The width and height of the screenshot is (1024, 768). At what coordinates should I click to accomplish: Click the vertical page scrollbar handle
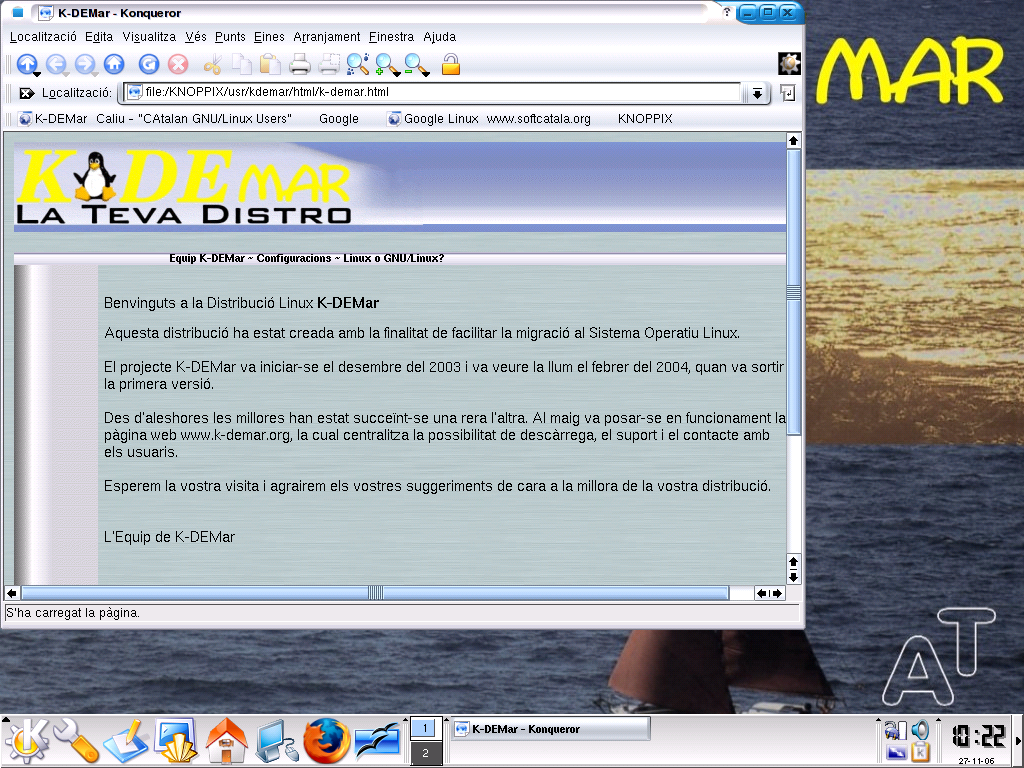coord(794,290)
